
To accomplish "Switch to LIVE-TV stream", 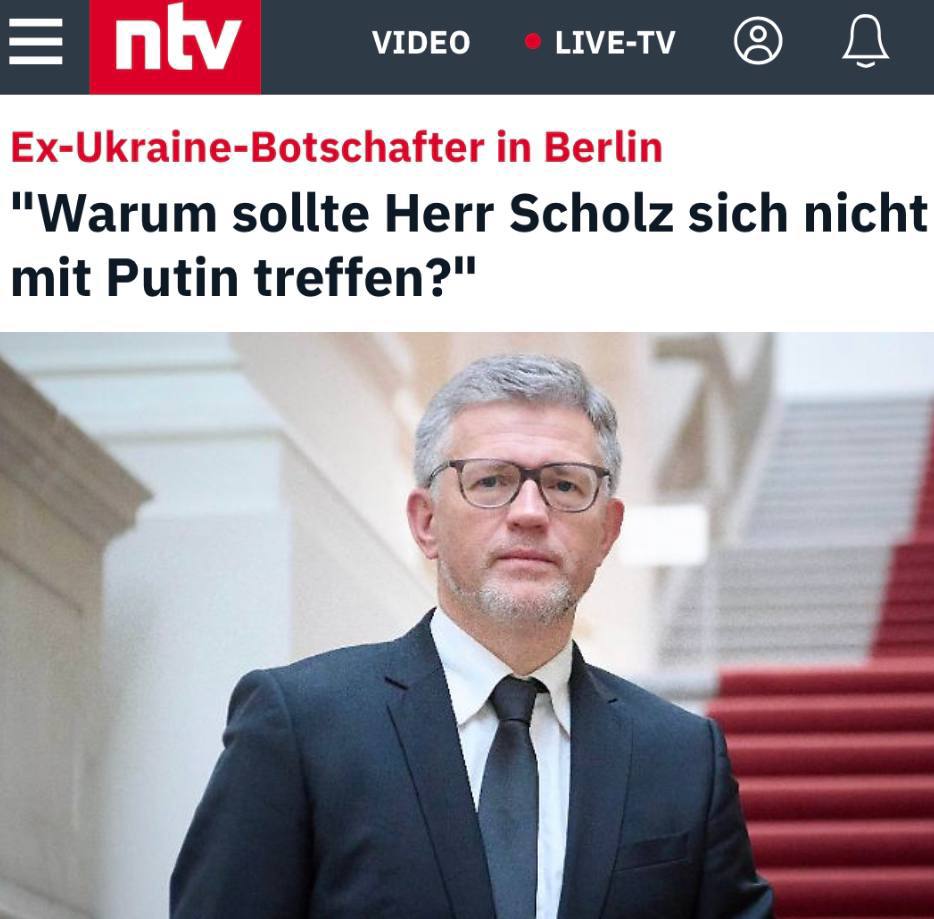I will point(615,42).
